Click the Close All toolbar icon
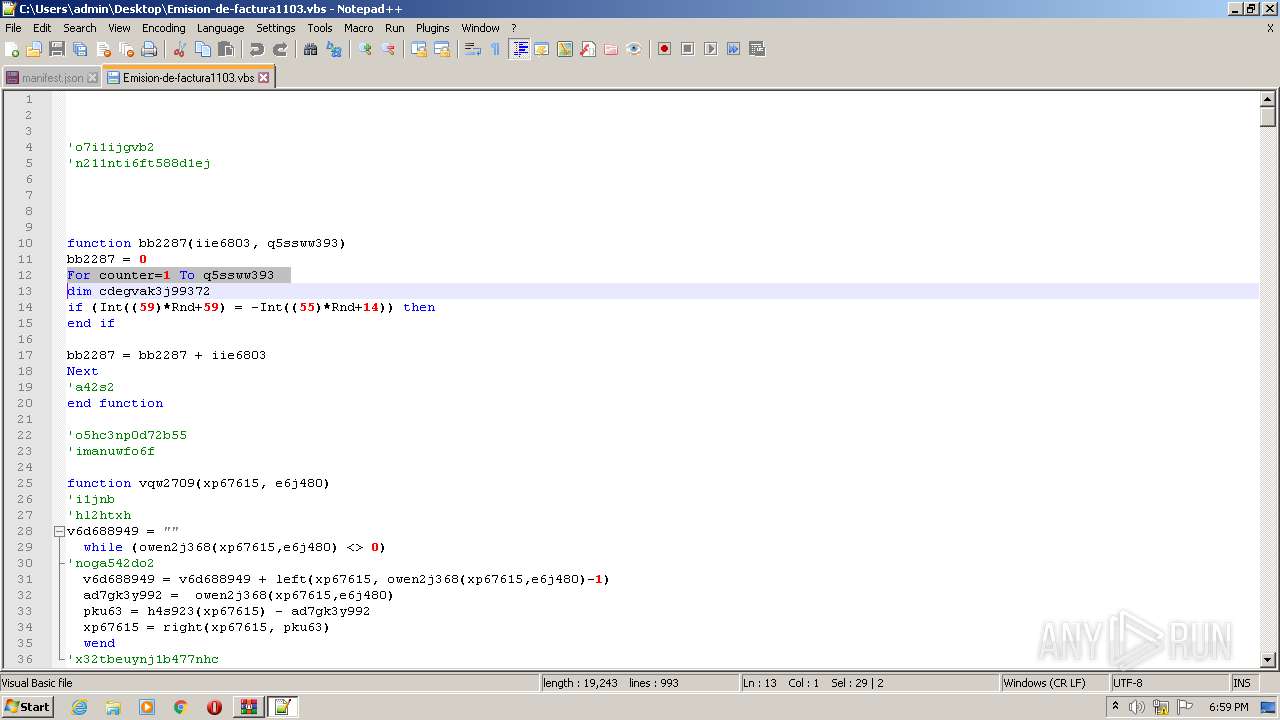1280x720 pixels. (126, 49)
